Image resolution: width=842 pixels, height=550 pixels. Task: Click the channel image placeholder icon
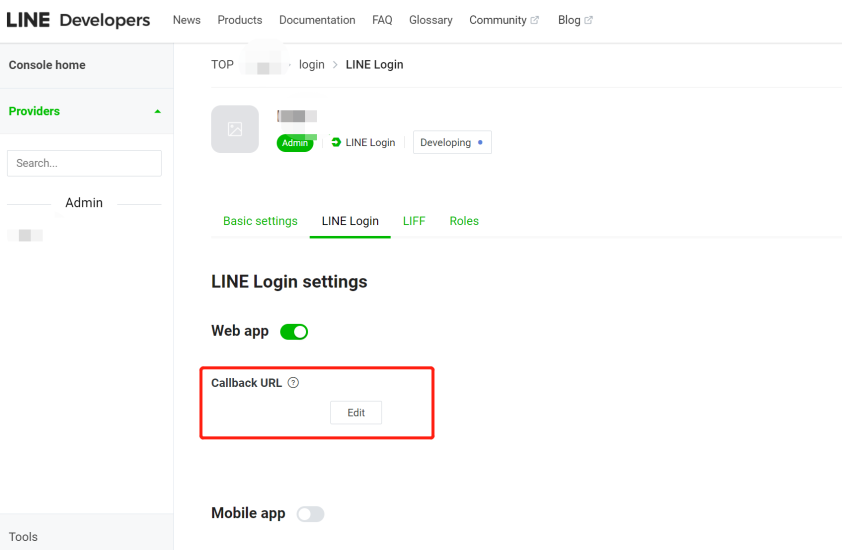pyautogui.click(x=235, y=129)
